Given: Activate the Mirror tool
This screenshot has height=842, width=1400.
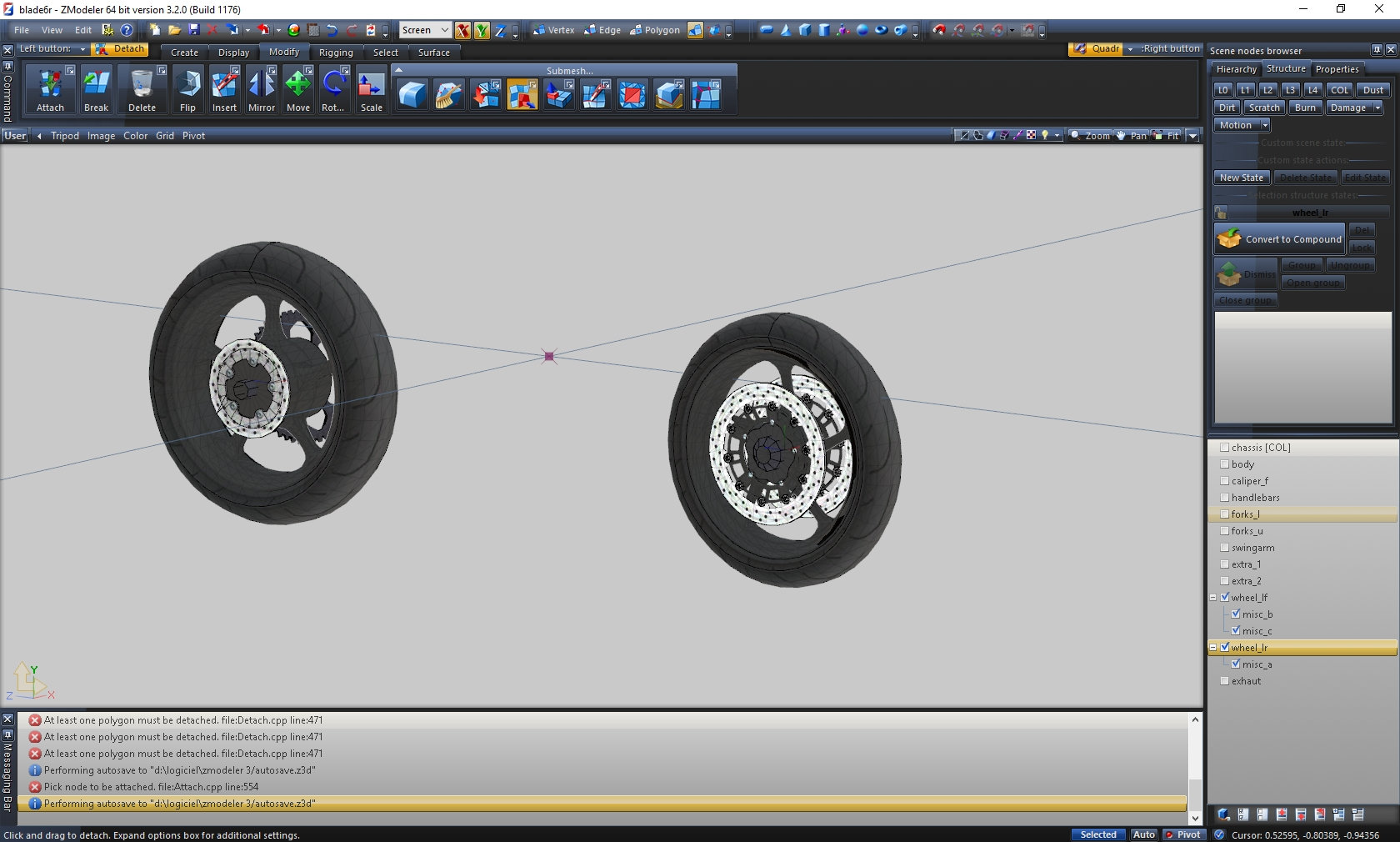Looking at the screenshot, I should (261, 84).
